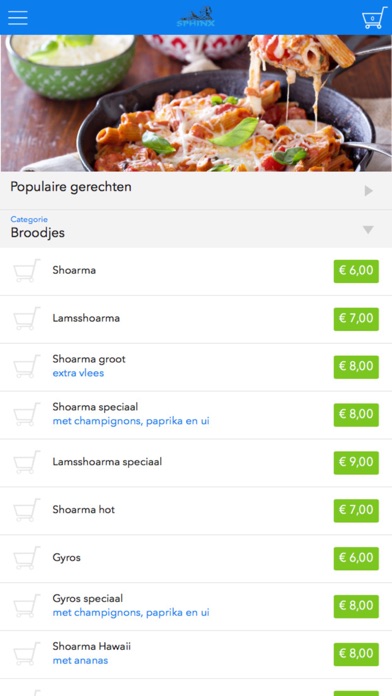Open the shopping cart in header
The width and height of the screenshot is (392, 696).
point(373,18)
